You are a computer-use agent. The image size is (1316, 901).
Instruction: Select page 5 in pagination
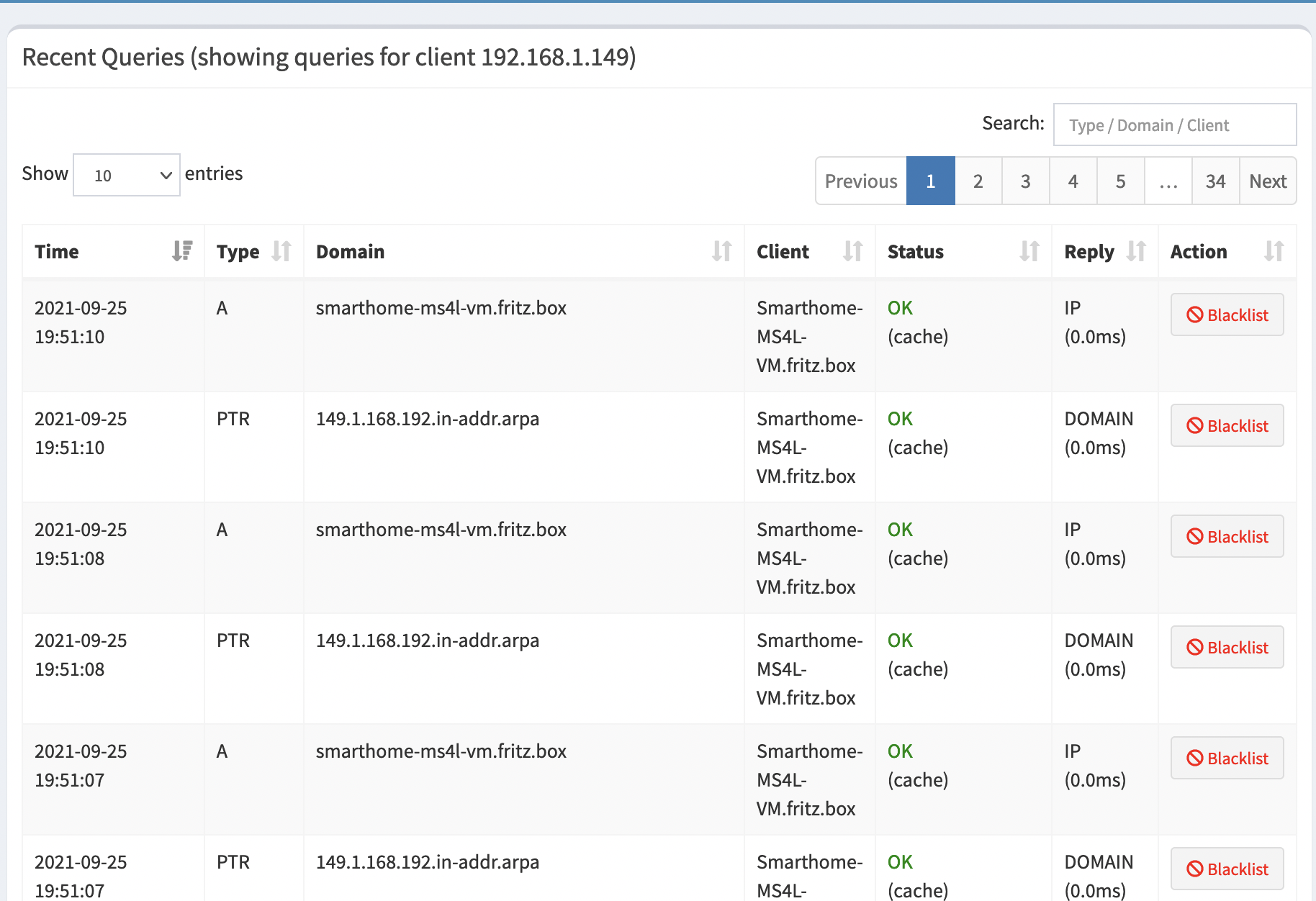(x=1120, y=181)
